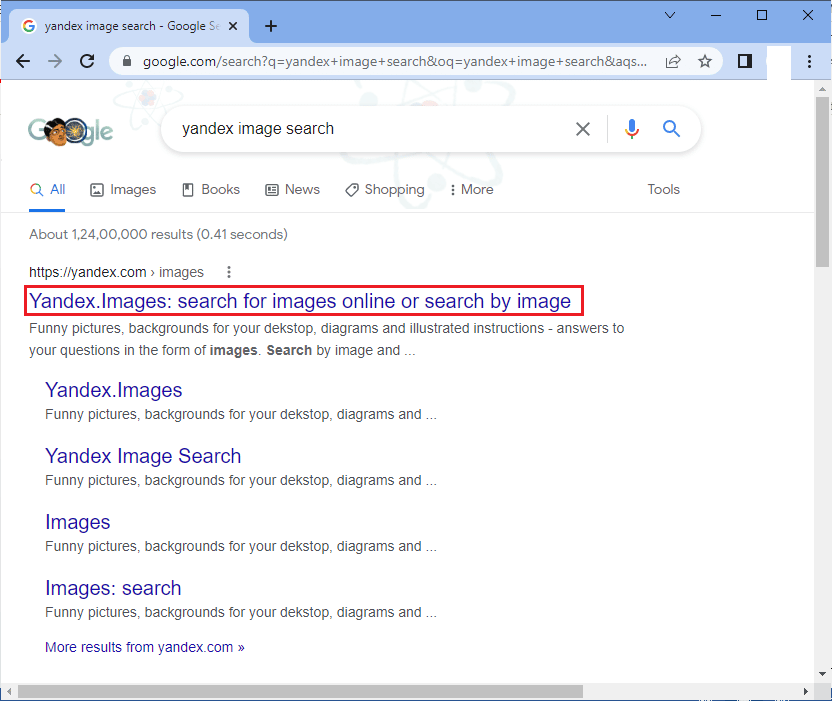
Task: Open the tab list chevron
Action: click(x=670, y=15)
